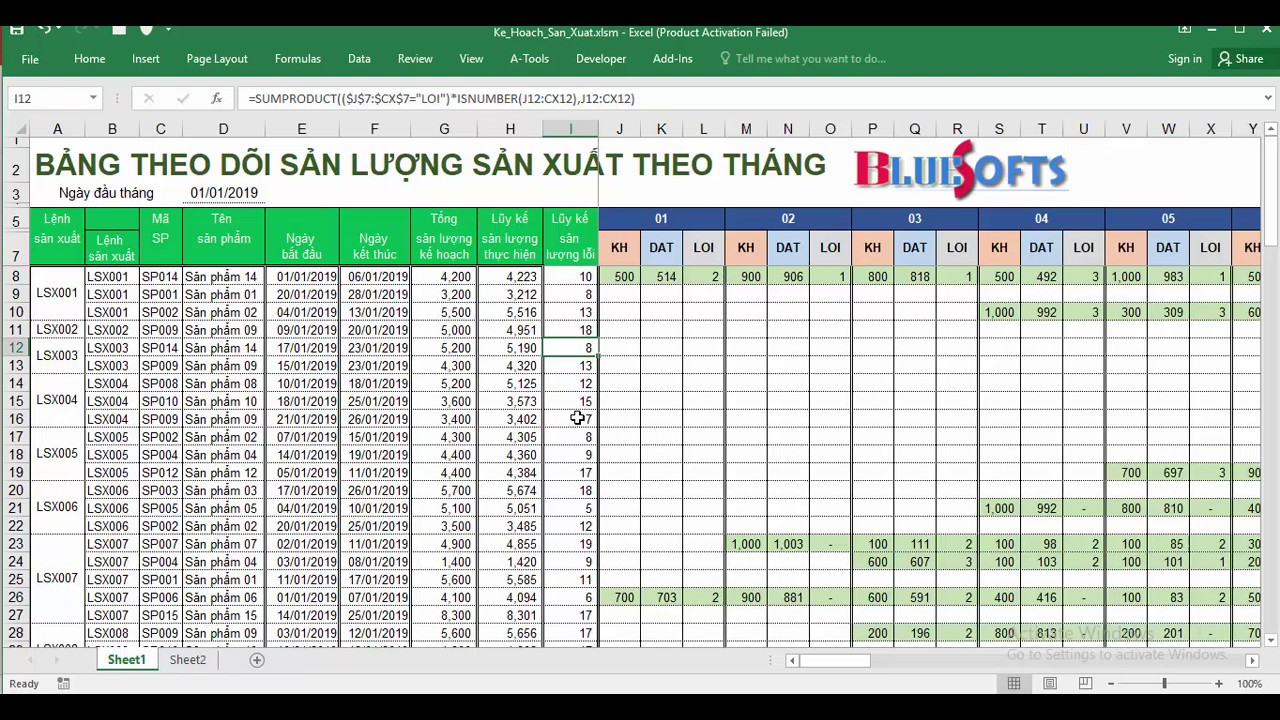This screenshot has width=1280, height=720.
Task: Click vertical scrollbar down arrow
Action: [1271, 640]
